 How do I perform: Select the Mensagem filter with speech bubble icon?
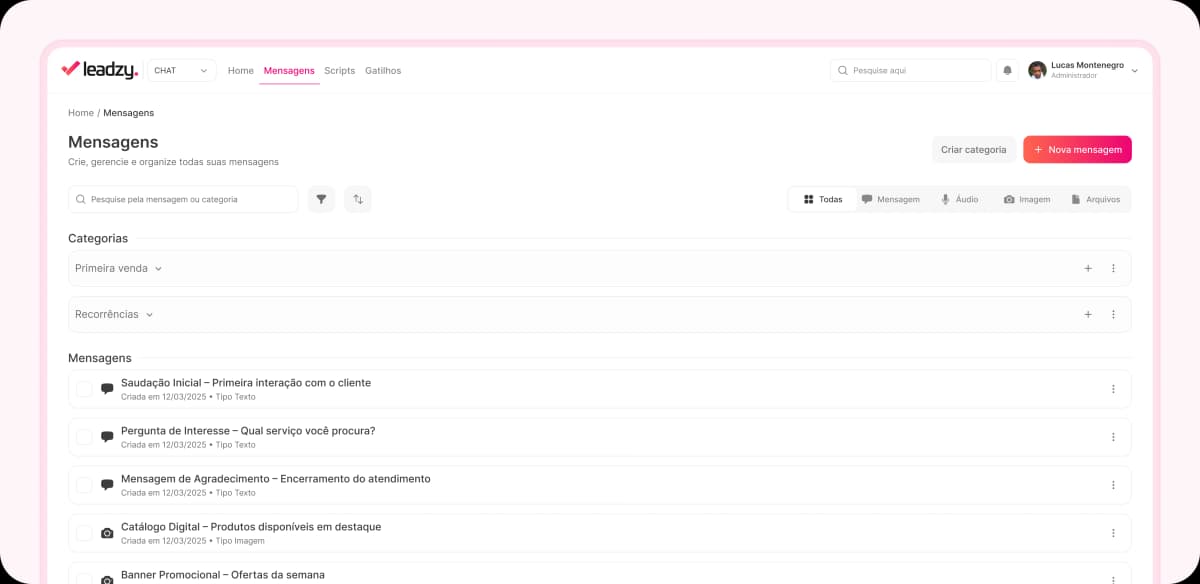(890, 199)
